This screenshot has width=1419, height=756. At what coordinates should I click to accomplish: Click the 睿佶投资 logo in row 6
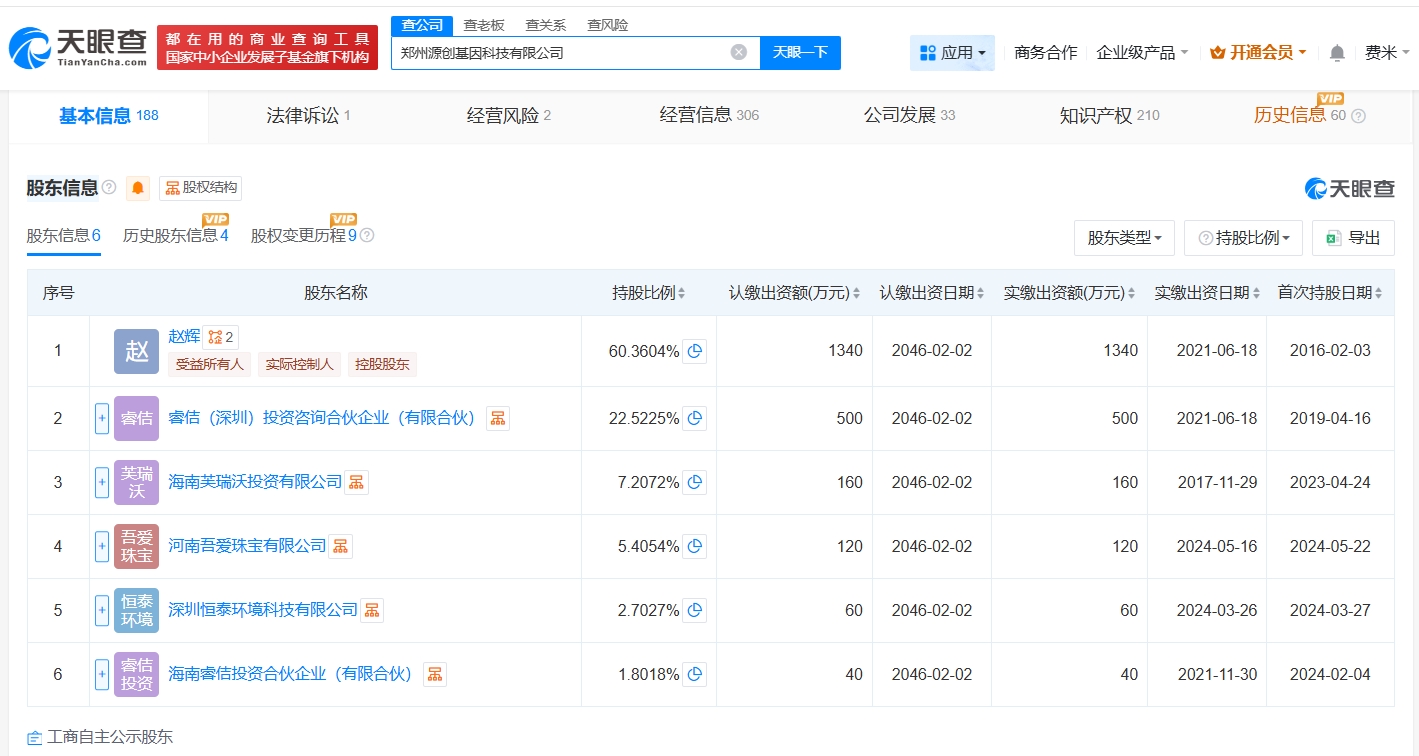136,674
